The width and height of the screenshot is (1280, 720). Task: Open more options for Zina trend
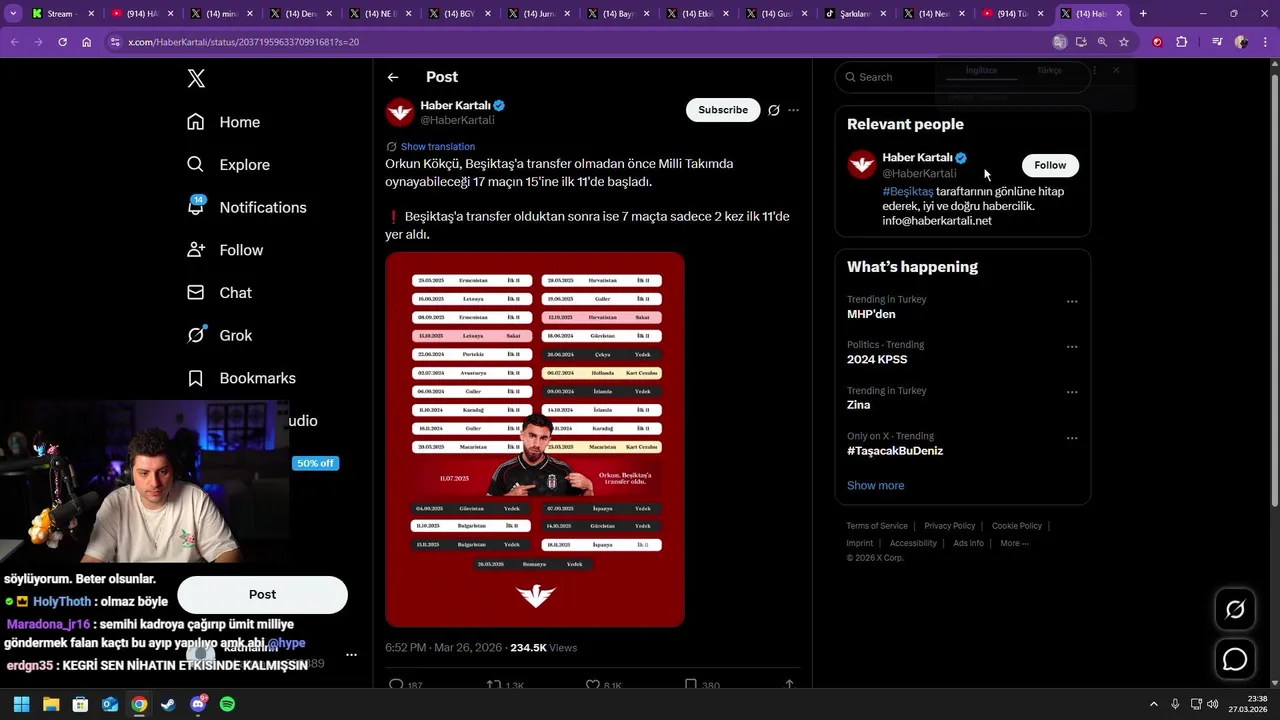coord(1072,392)
